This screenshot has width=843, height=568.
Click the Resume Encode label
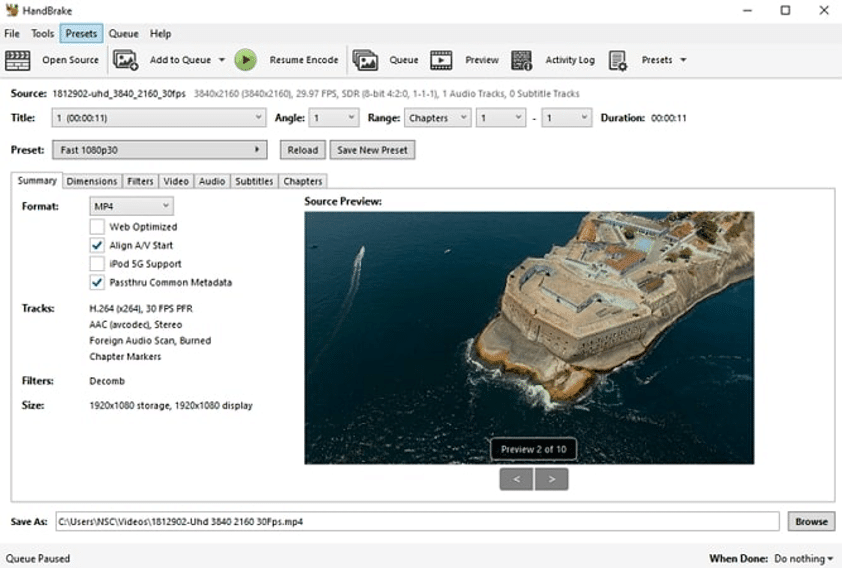click(x=304, y=60)
